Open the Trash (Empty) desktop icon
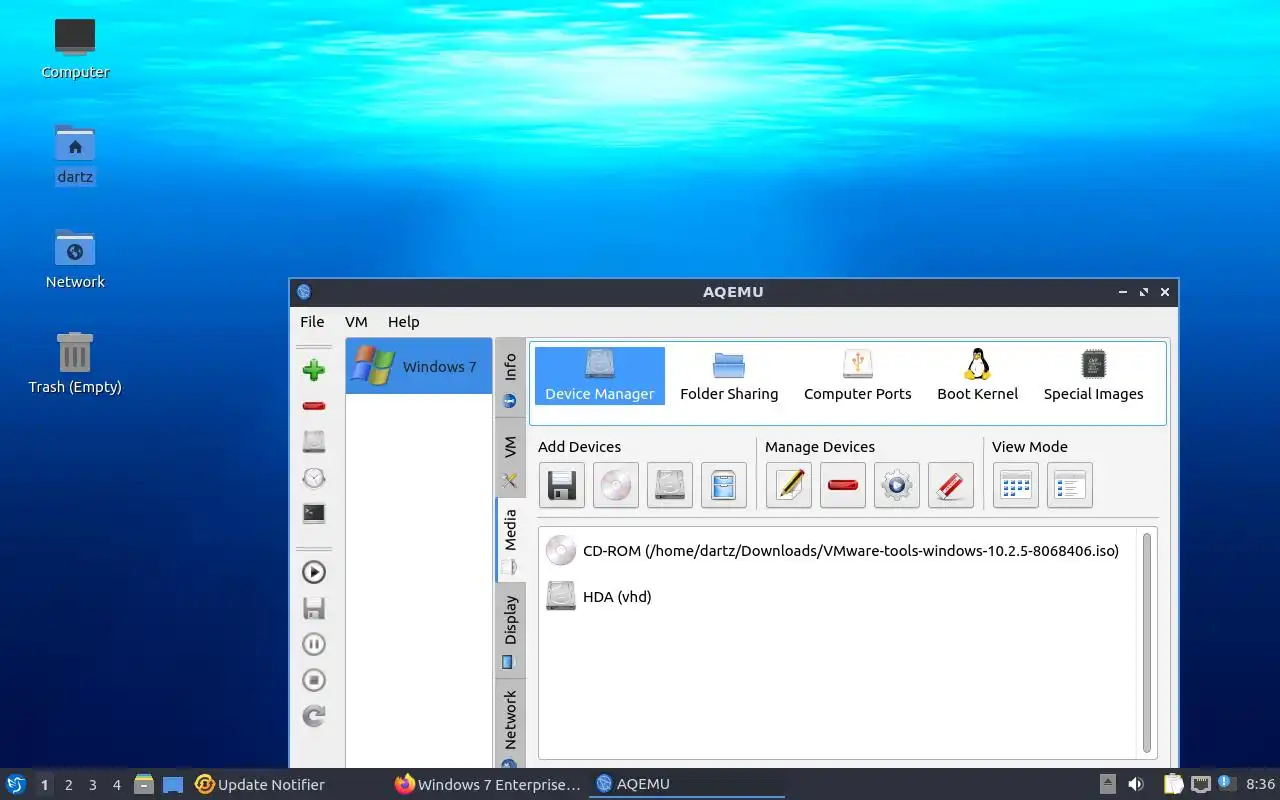Viewport: 1280px width, 800px height. (75, 363)
